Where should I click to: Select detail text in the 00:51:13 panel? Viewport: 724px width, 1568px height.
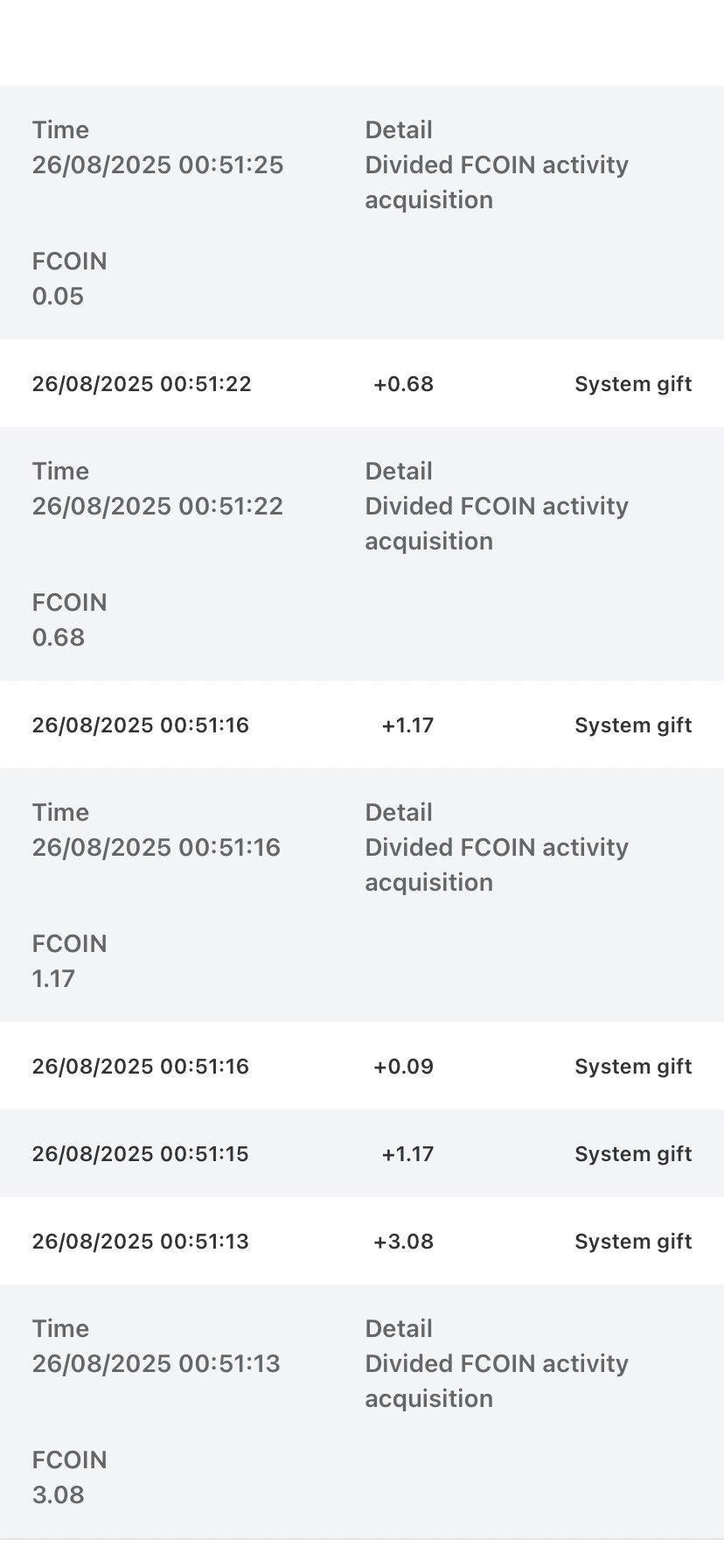(x=497, y=1381)
